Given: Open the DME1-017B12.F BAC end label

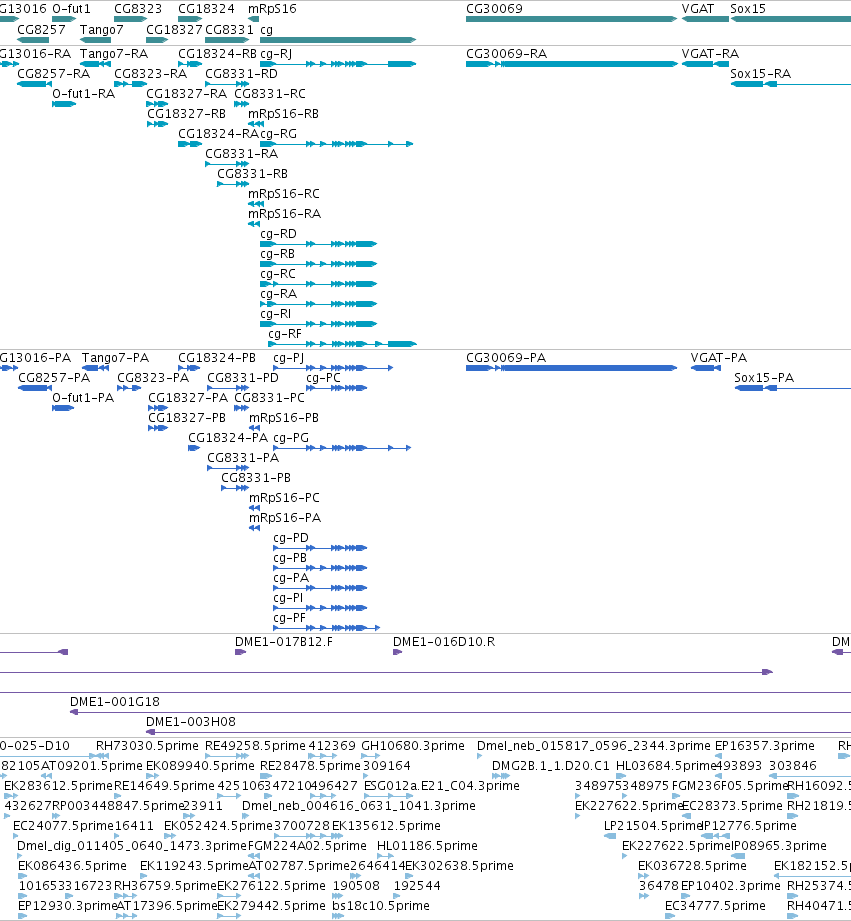Looking at the screenshot, I should (x=284, y=642).
